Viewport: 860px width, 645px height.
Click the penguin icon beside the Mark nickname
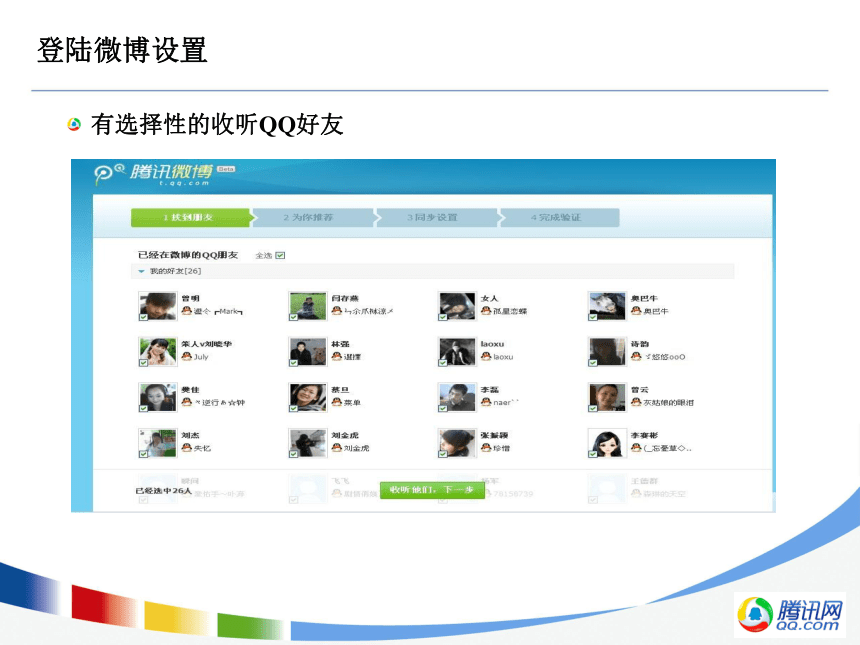[186, 311]
